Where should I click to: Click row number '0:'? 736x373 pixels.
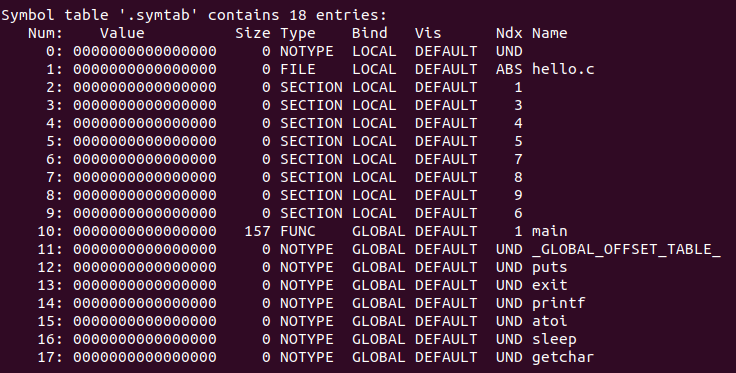[x=54, y=52]
